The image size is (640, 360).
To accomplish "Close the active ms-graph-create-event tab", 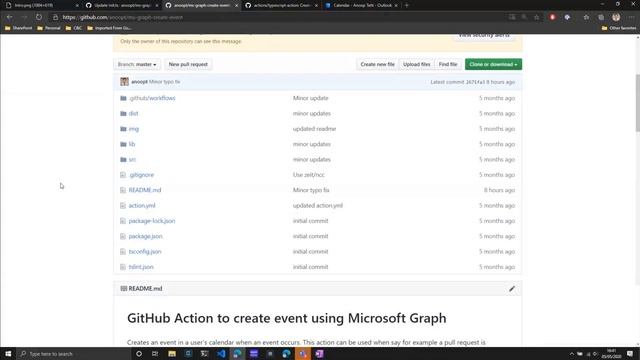I will click(236, 5).
